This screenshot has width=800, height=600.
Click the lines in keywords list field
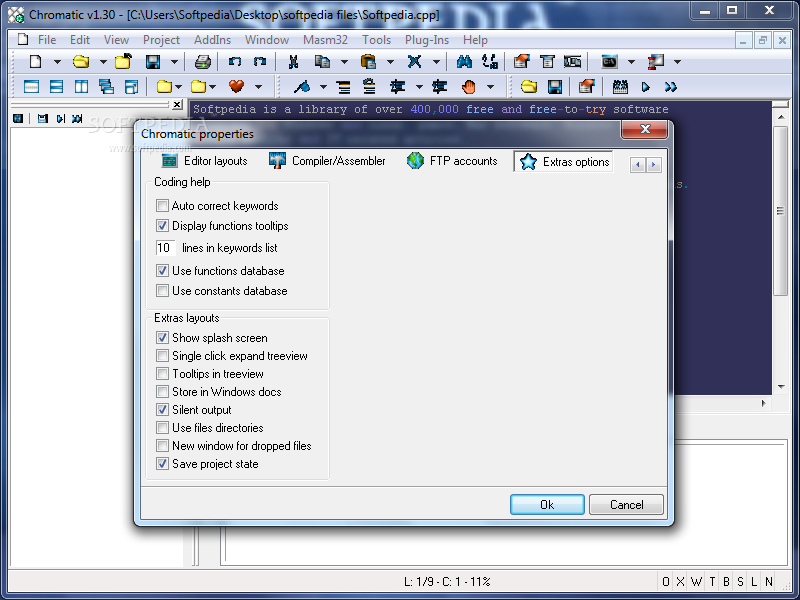(x=166, y=248)
